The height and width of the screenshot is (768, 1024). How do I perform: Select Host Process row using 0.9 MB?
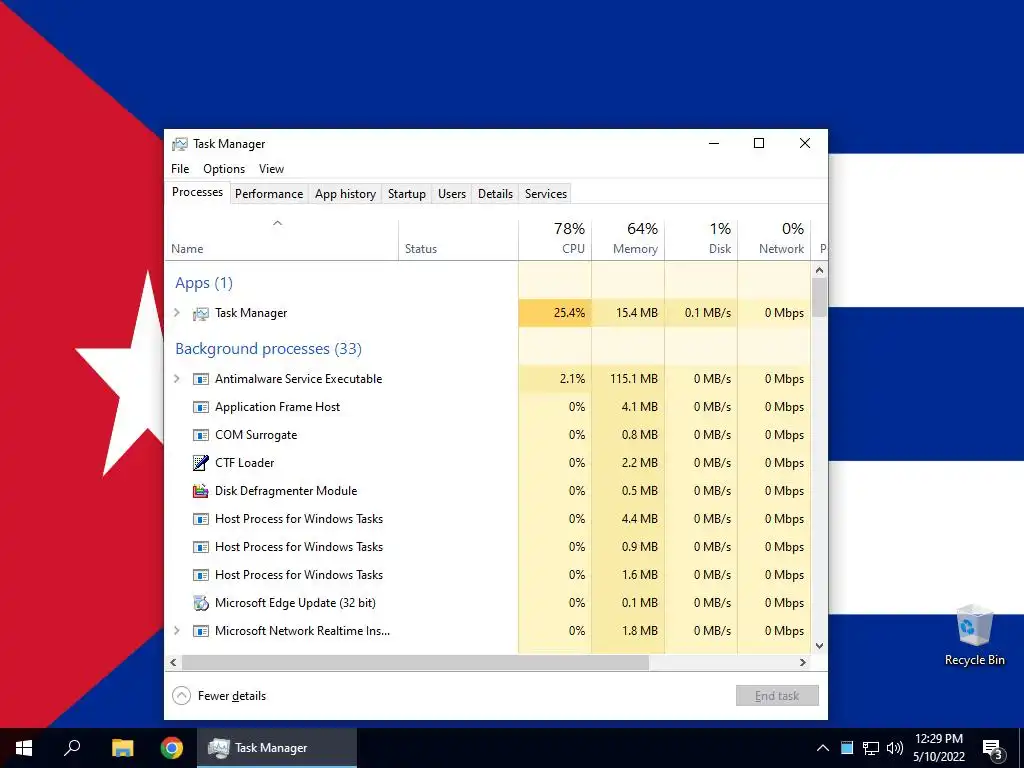coord(488,547)
